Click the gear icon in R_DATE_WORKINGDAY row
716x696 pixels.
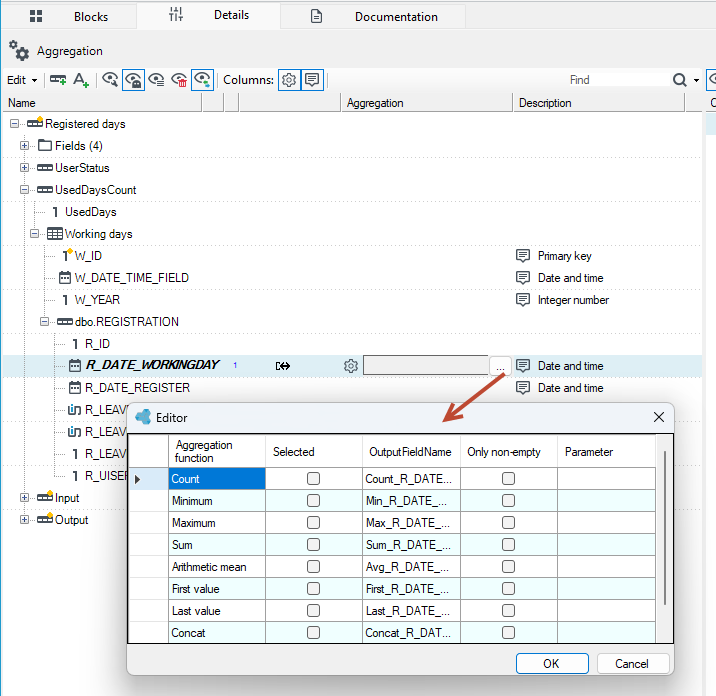pyautogui.click(x=351, y=366)
